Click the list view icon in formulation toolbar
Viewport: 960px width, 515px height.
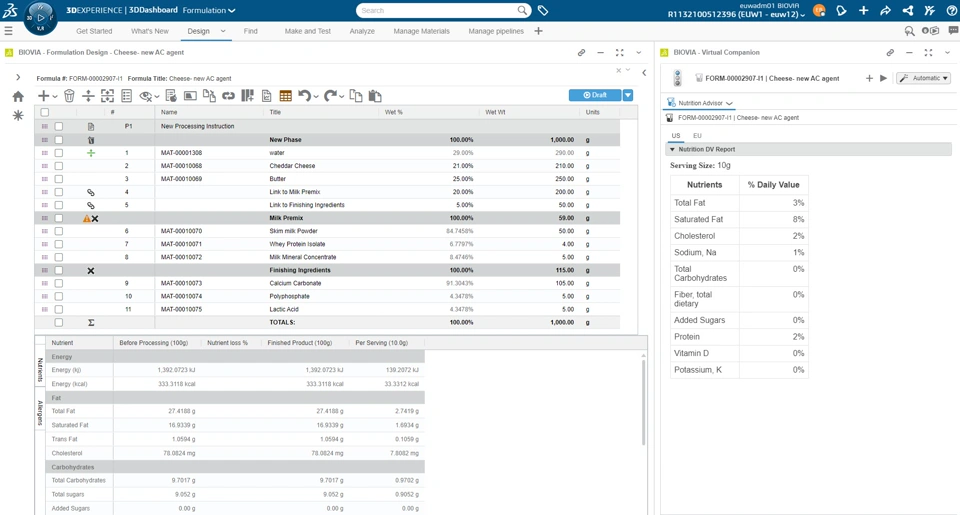tap(127, 96)
